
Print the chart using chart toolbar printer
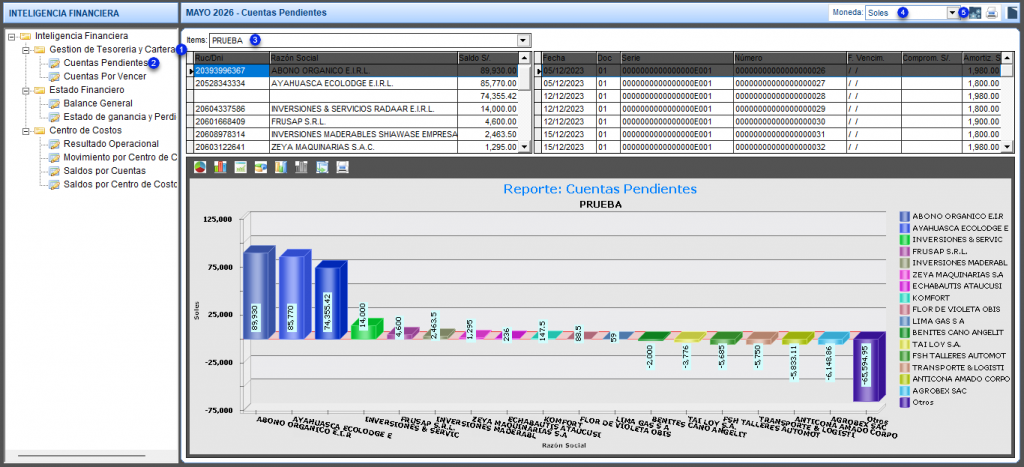(x=342, y=167)
